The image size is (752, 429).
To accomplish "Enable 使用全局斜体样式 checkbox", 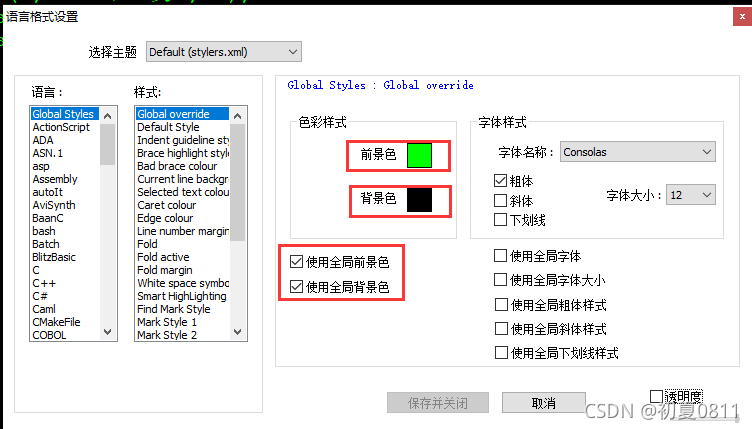I will pyautogui.click(x=501, y=328).
